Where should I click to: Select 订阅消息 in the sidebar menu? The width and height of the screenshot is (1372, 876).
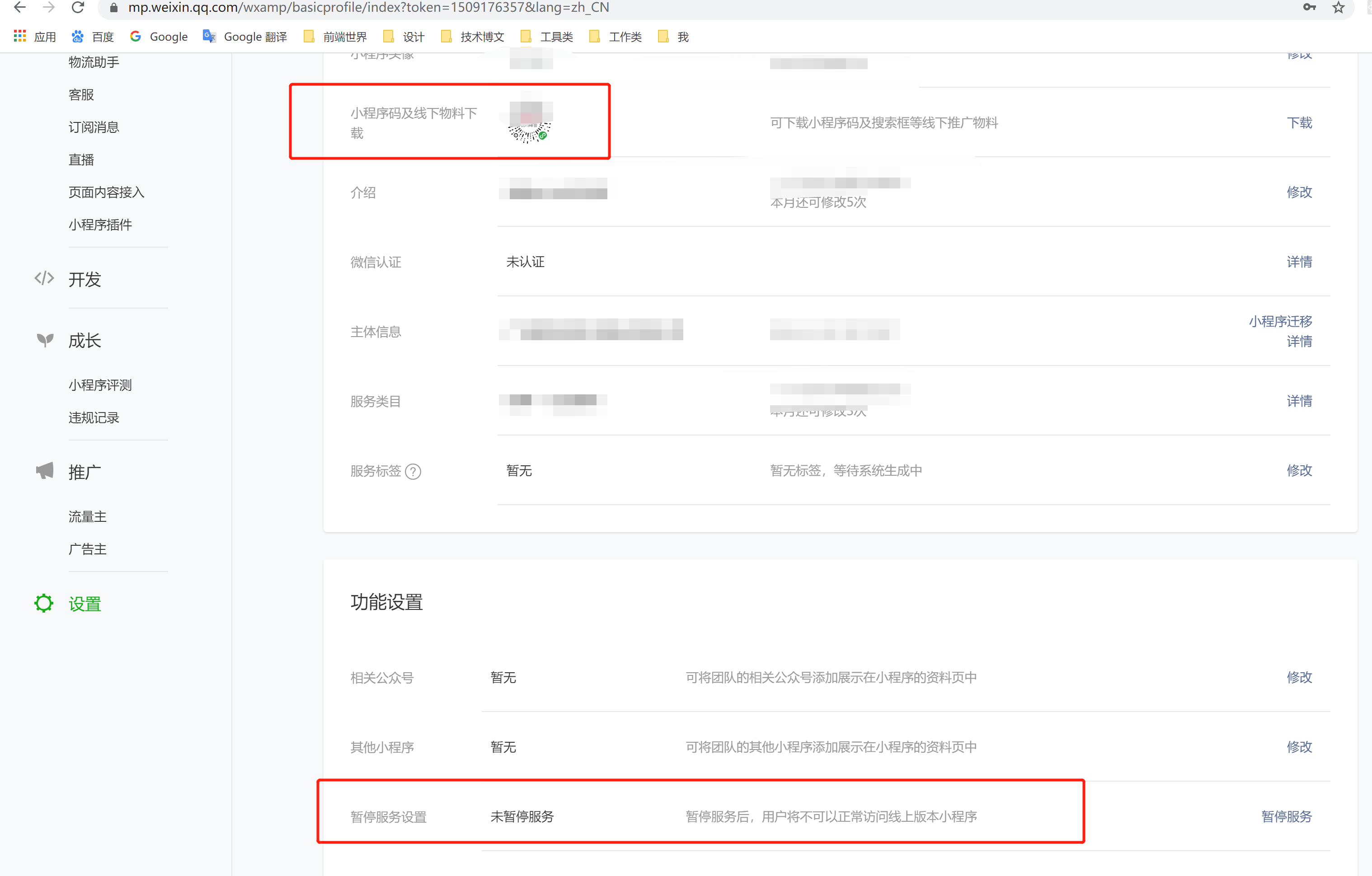(94, 127)
